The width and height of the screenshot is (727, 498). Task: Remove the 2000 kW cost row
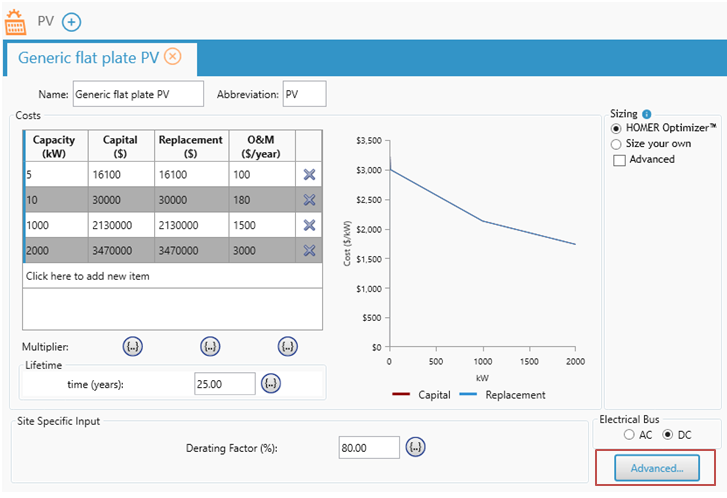point(309,250)
